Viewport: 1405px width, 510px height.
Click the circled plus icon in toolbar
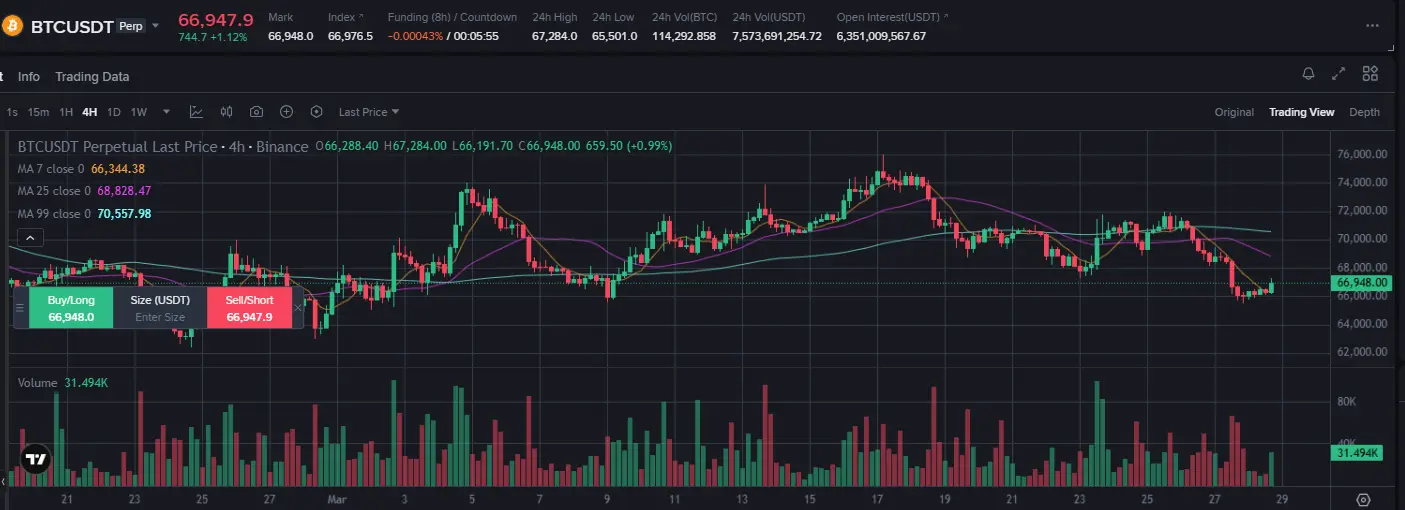286,112
